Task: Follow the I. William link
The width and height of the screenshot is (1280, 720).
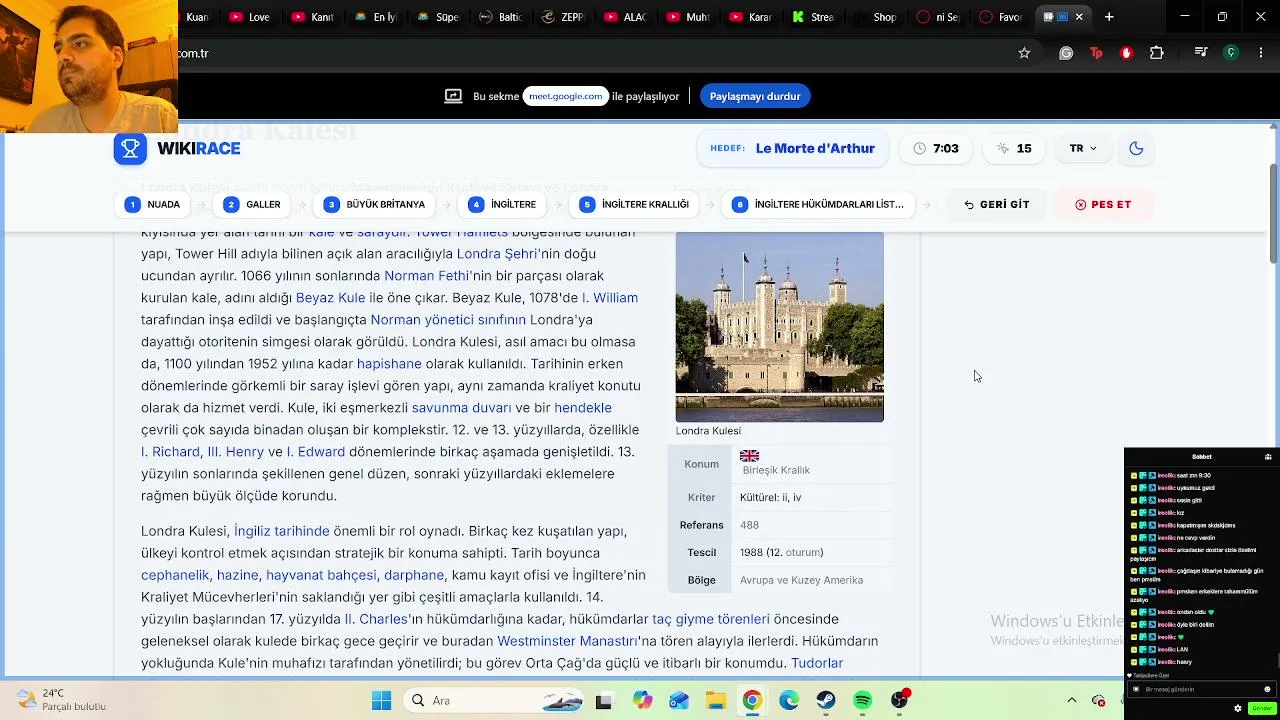Action: pos(610,298)
